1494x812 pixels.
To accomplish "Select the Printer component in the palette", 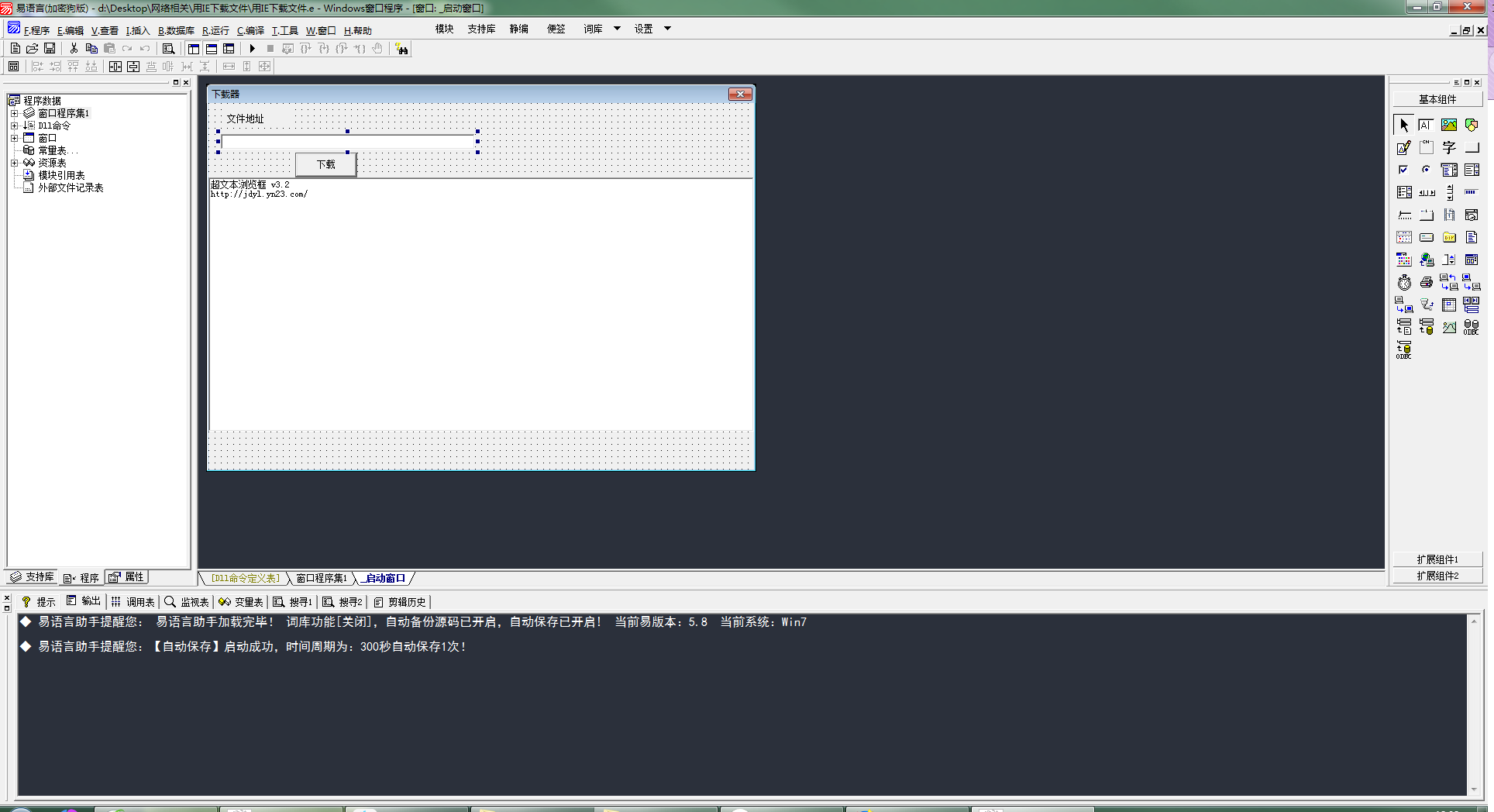I will (1426, 283).
